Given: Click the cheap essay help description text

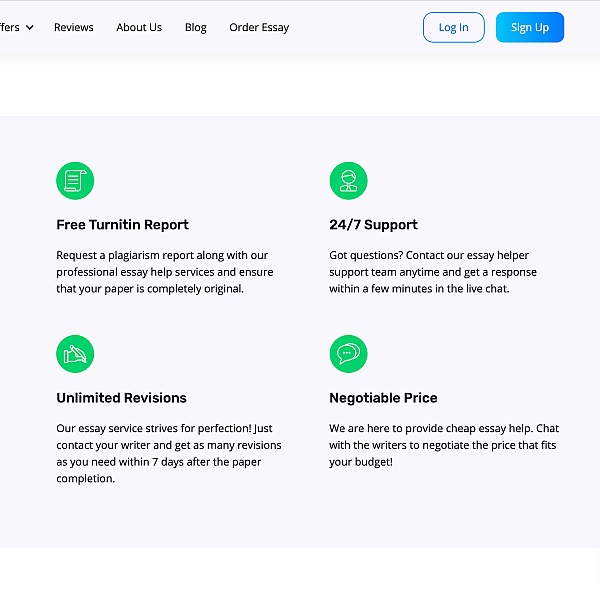Looking at the screenshot, I should coord(444,445).
